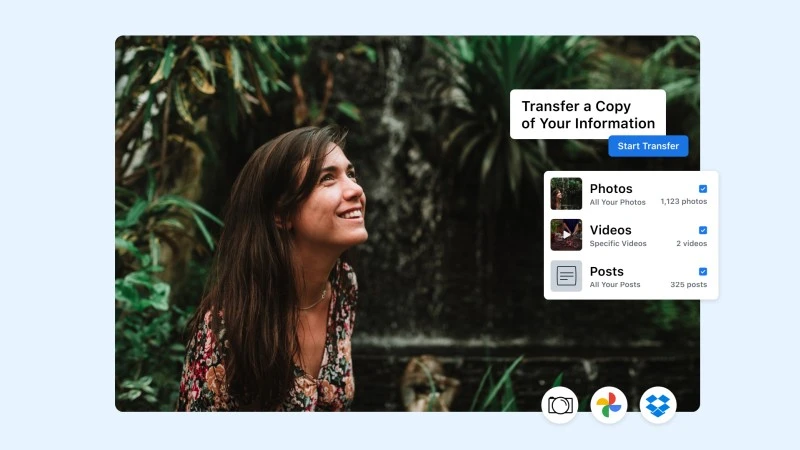The image size is (800, 450).
Task: Click the camera icon in the white circle
Action: pos(560,405)
